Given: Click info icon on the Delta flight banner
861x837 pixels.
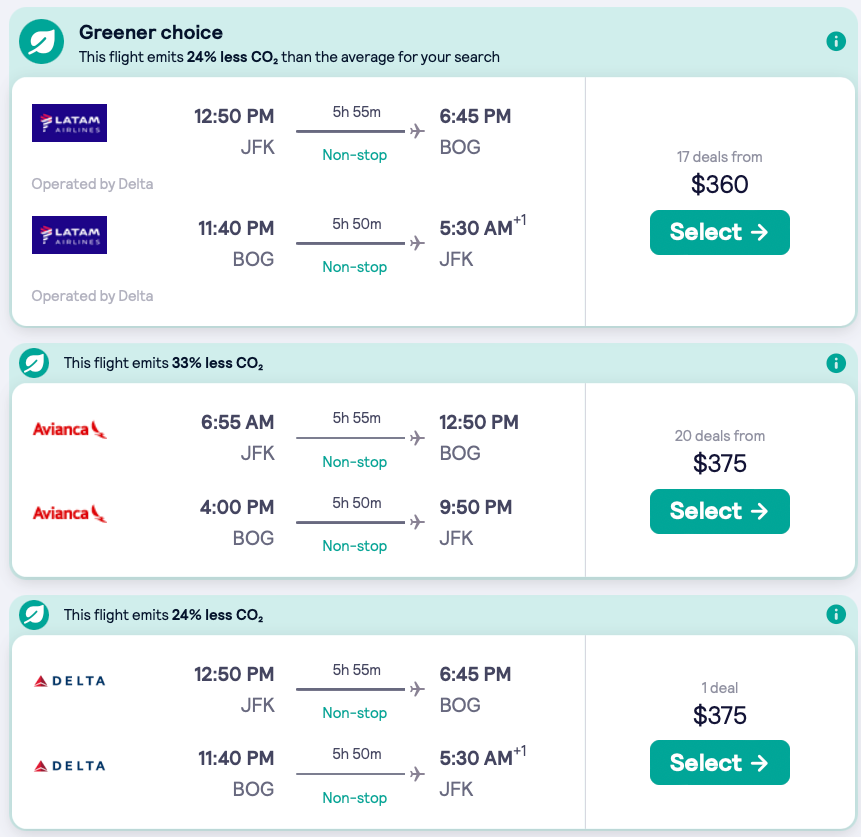Looking at the screenshot, I should (x=836, y=614).
